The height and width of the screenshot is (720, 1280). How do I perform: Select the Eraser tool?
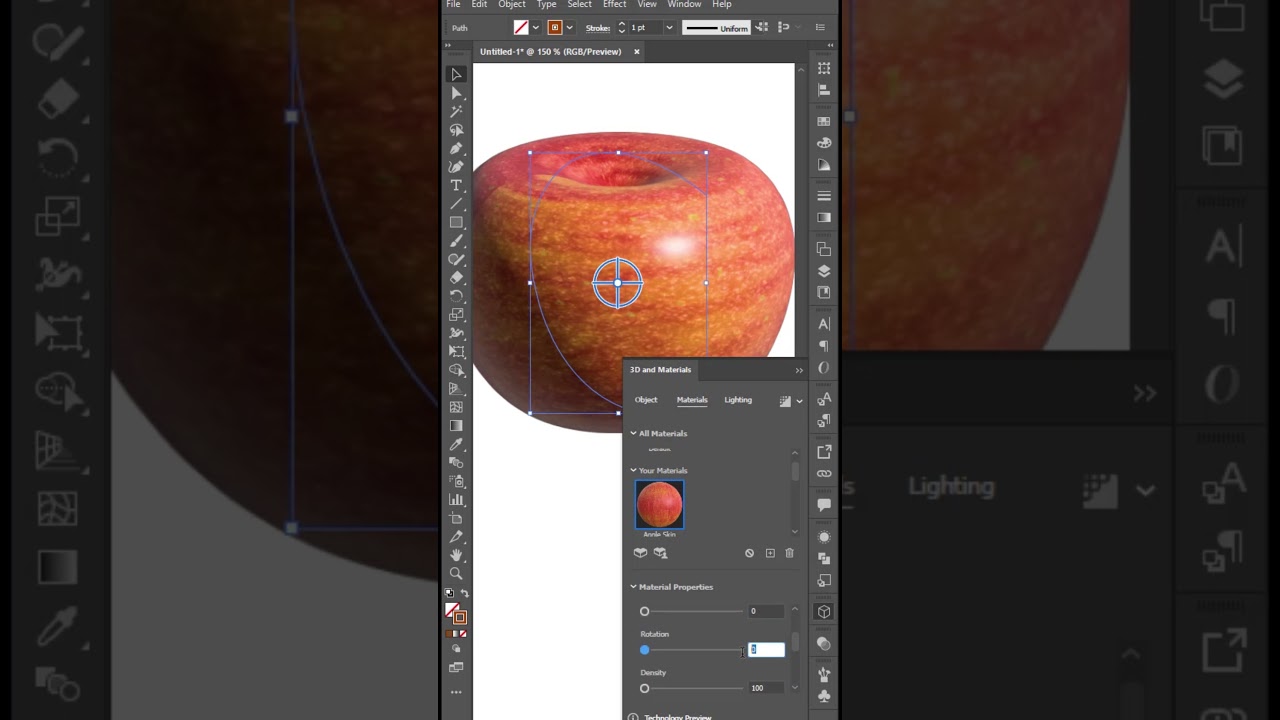[456, 278]
